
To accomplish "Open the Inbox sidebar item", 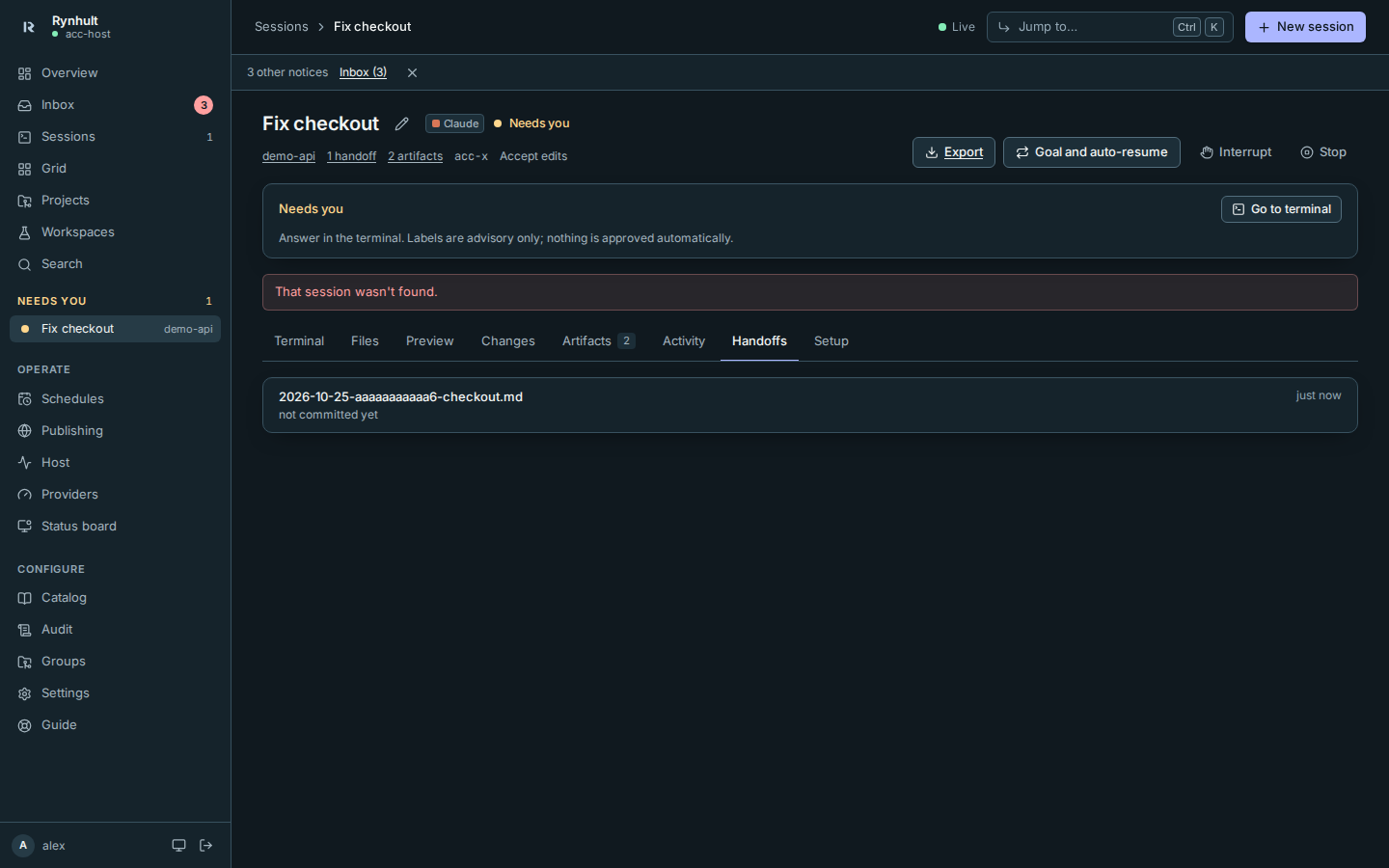I will 115,105.
